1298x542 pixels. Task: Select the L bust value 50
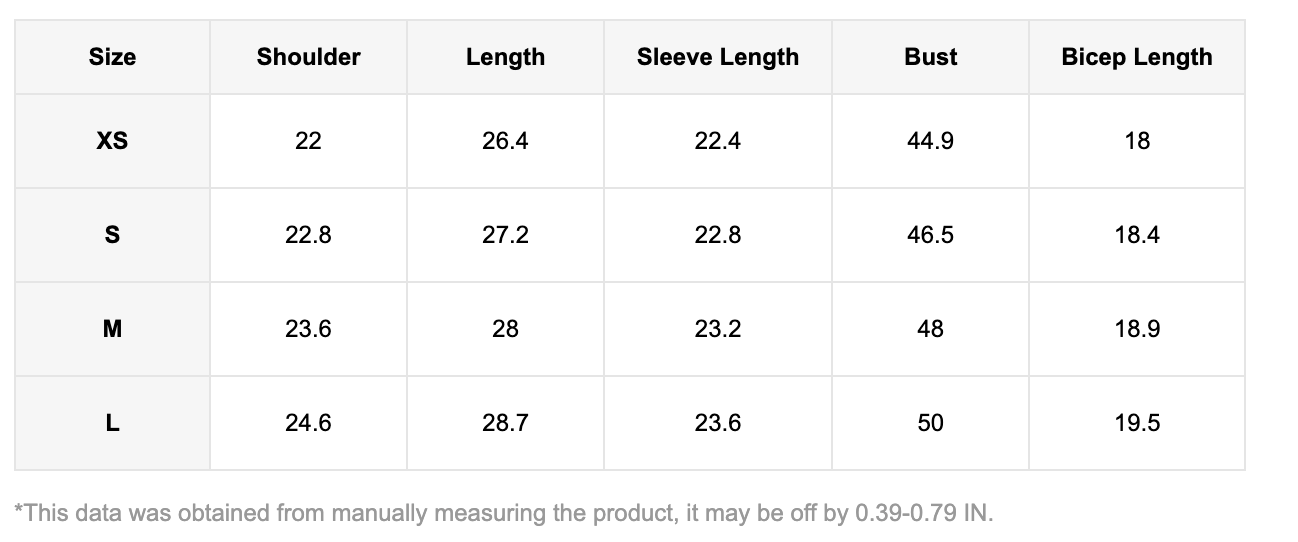930,423
